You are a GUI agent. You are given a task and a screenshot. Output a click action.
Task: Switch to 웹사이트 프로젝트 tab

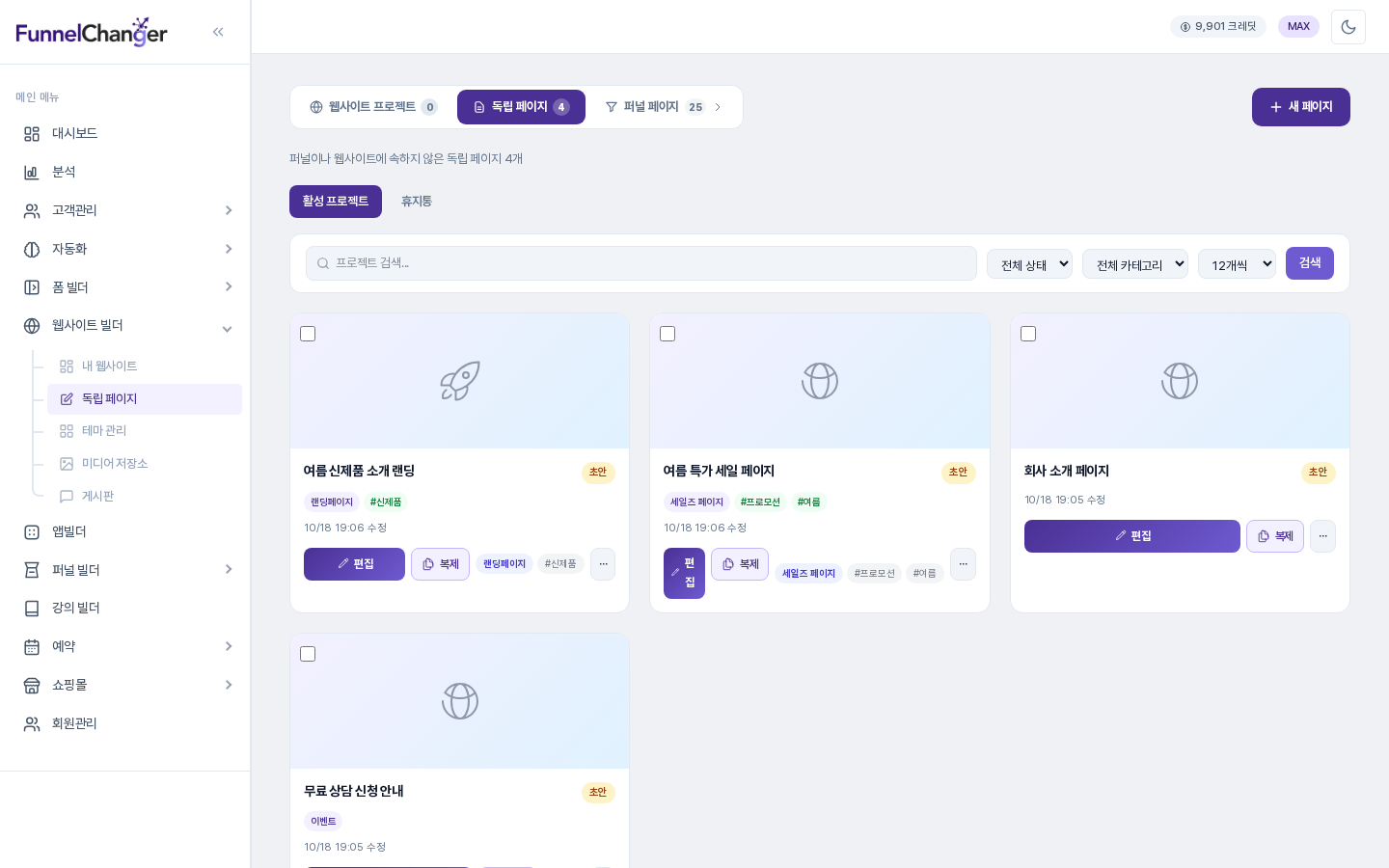point(373,107)
